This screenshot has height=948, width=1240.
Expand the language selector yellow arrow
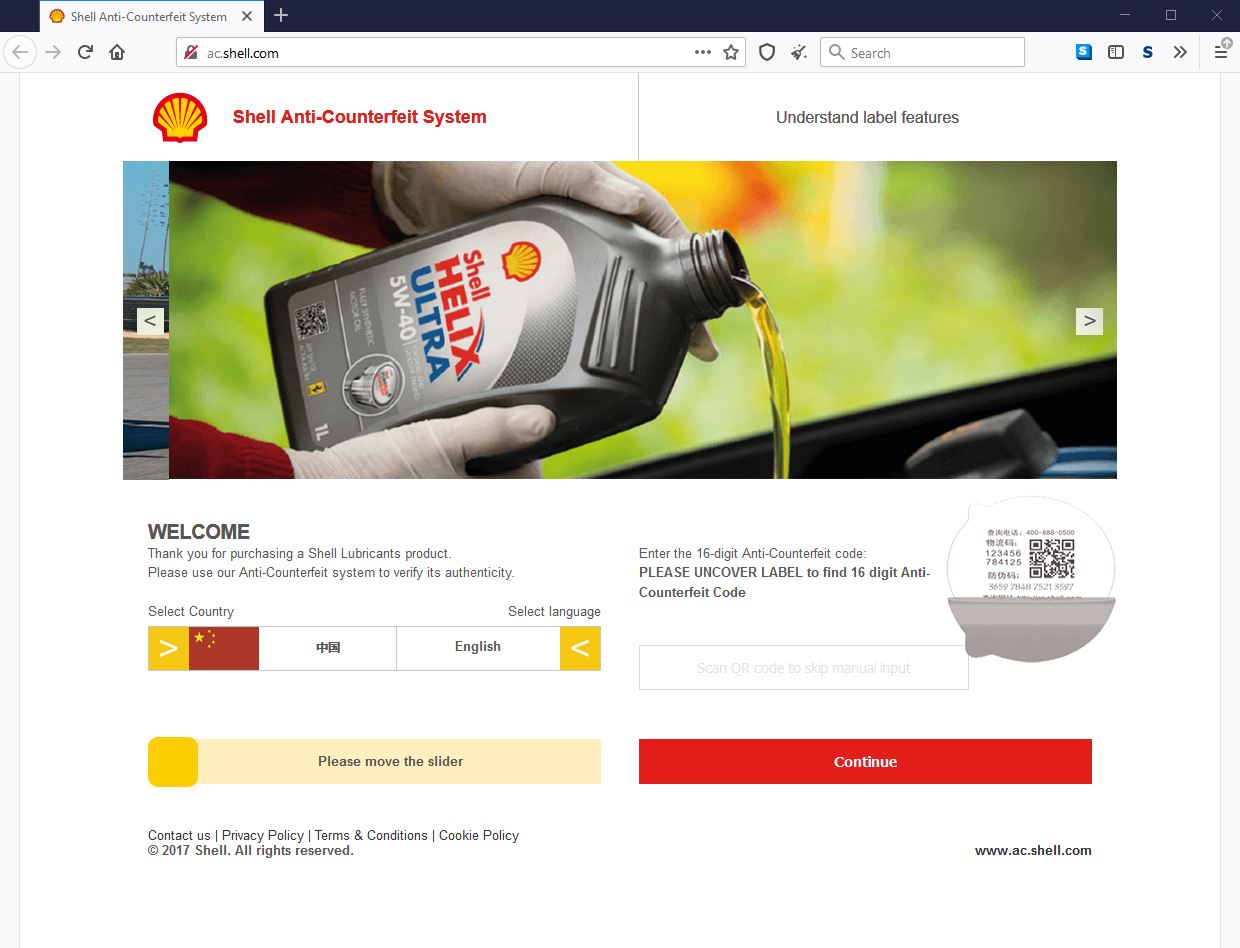tap(580, 648)
